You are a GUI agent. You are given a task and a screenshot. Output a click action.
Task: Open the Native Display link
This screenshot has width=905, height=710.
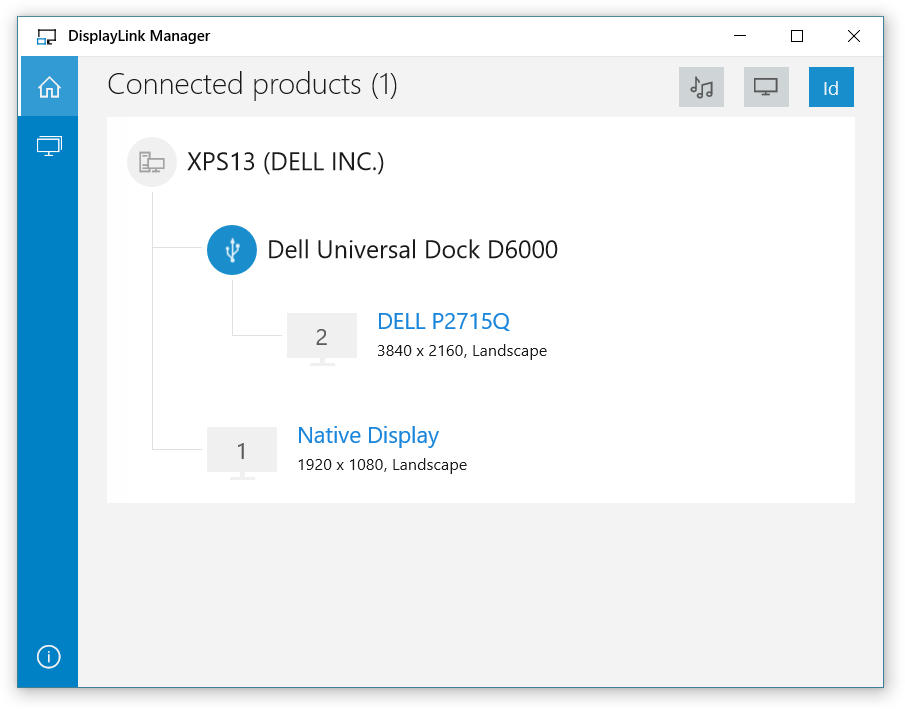[x=368, y=435]
